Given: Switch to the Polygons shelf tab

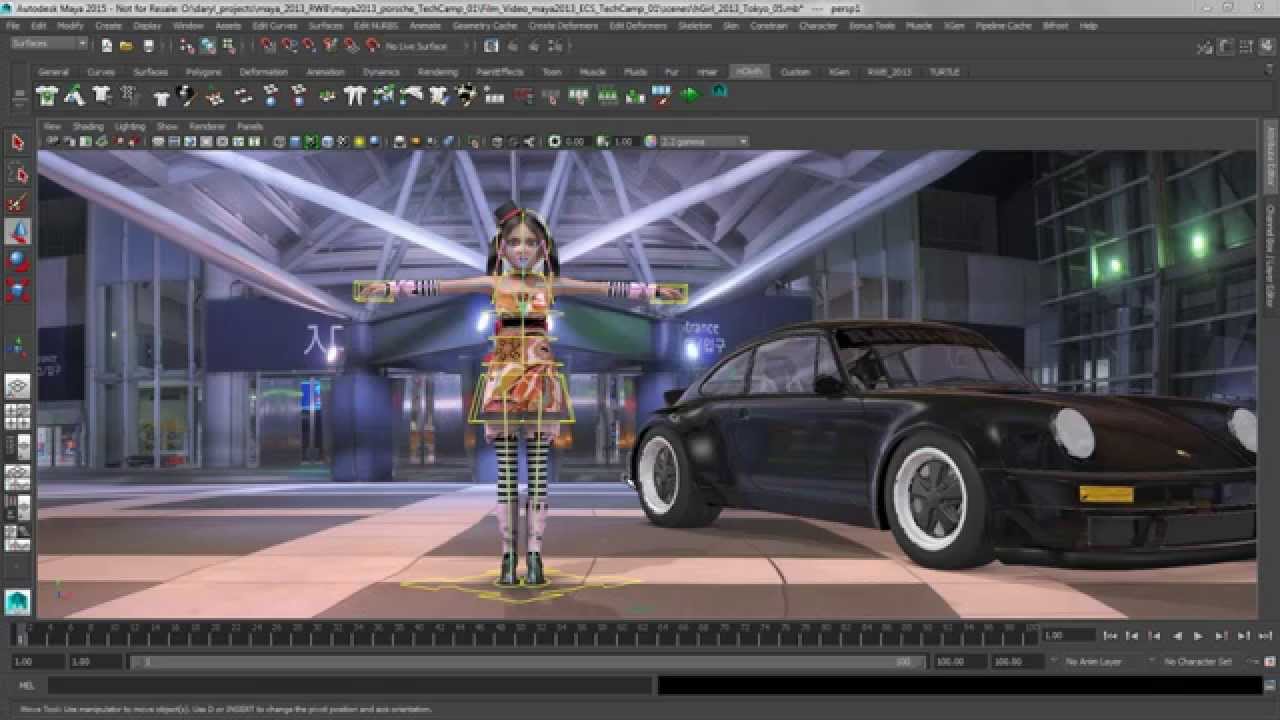Looking at the screenshot, I should point(203,72).
